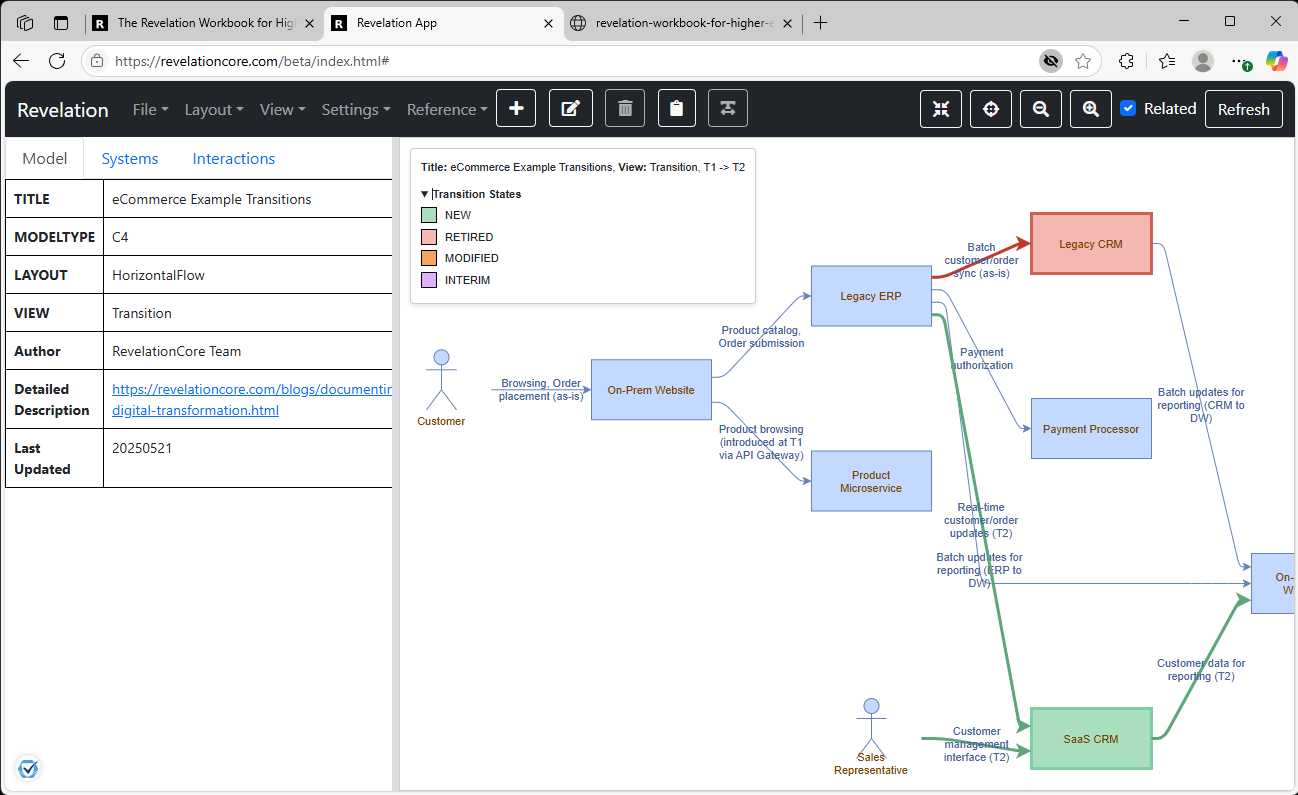The height and width of the screenshot is (795, 1298).
Task: Click the Refresh button
Action: pos(1243,108)
